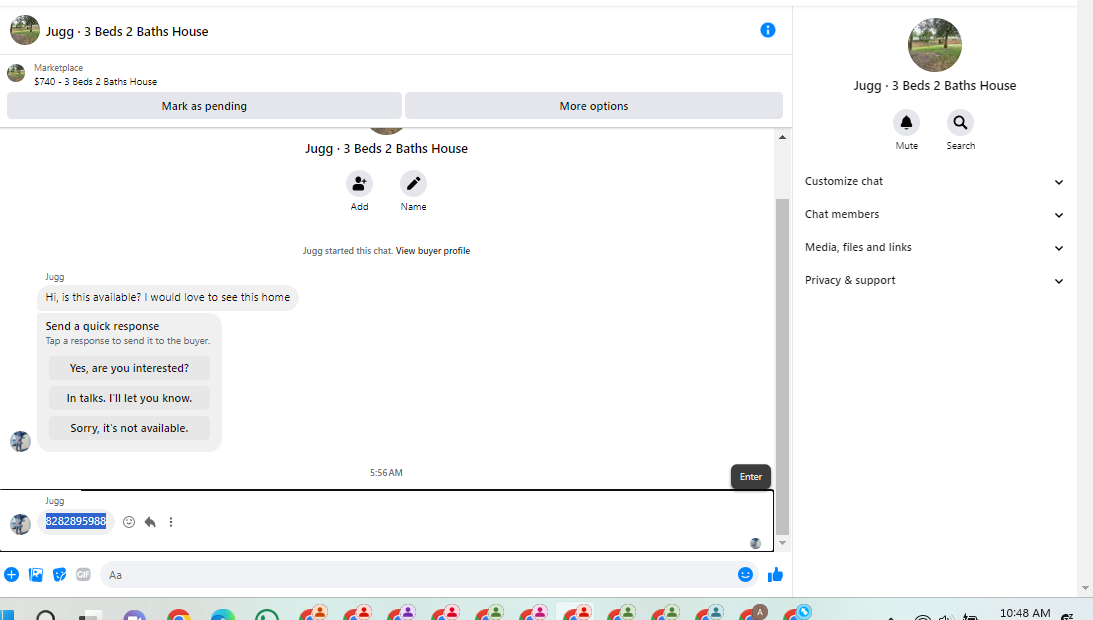1093x620 pixels.
Task: Click the More options button
Action: click(x=594, y=106)
